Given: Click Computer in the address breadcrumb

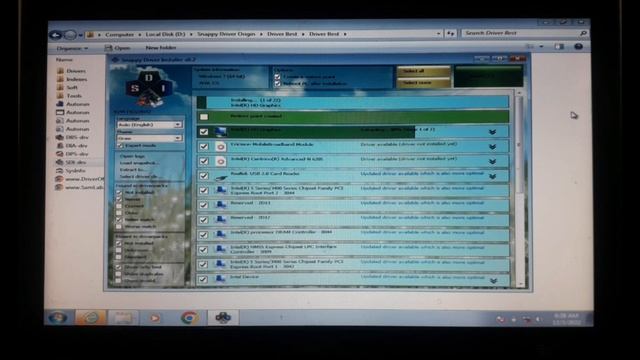Looking at the screenshot, I should point(119,35).
